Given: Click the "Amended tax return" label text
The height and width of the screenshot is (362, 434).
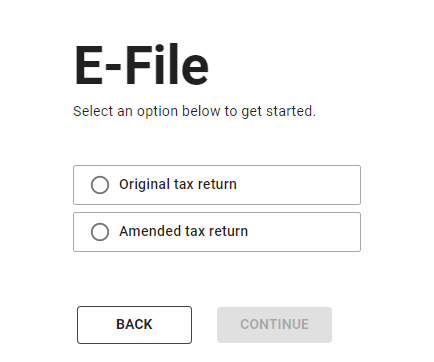Looking at the screenshot, I should (184, 231).
